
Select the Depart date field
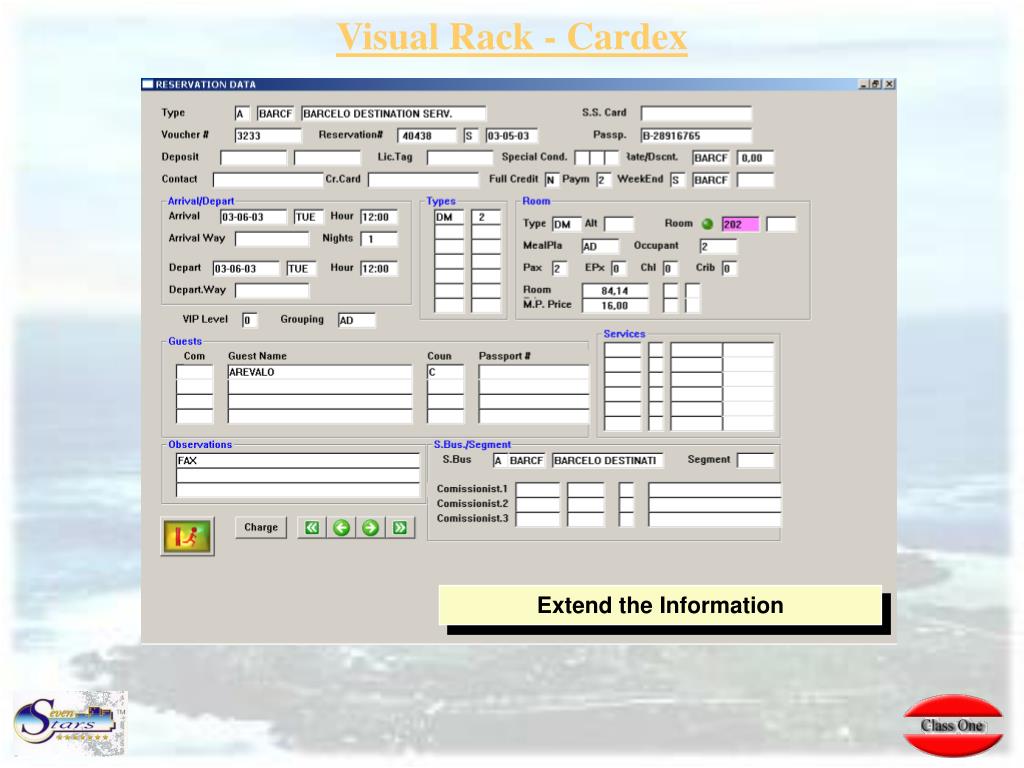[246, 268]
